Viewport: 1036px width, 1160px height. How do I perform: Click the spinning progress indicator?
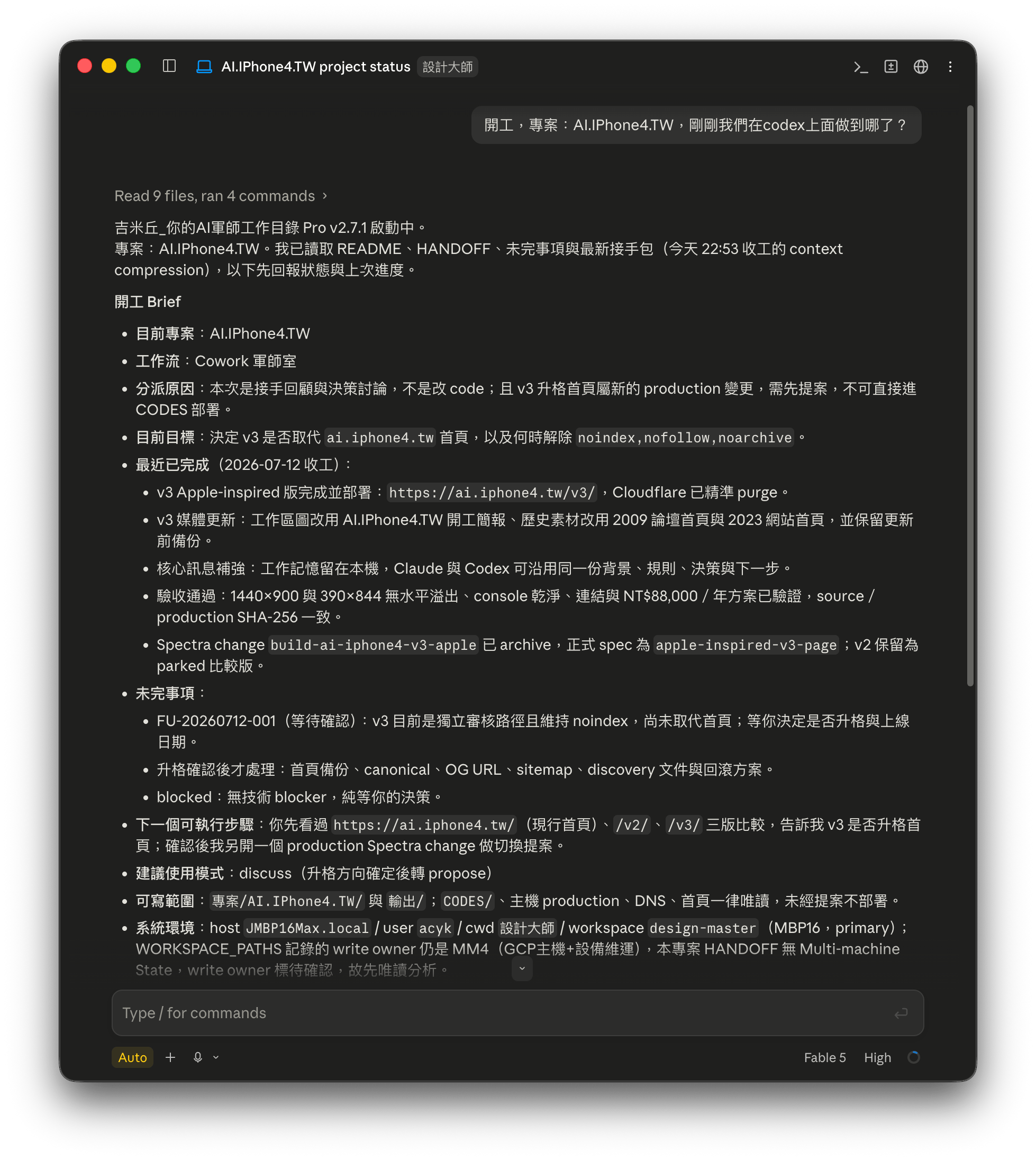(913, 1057)
